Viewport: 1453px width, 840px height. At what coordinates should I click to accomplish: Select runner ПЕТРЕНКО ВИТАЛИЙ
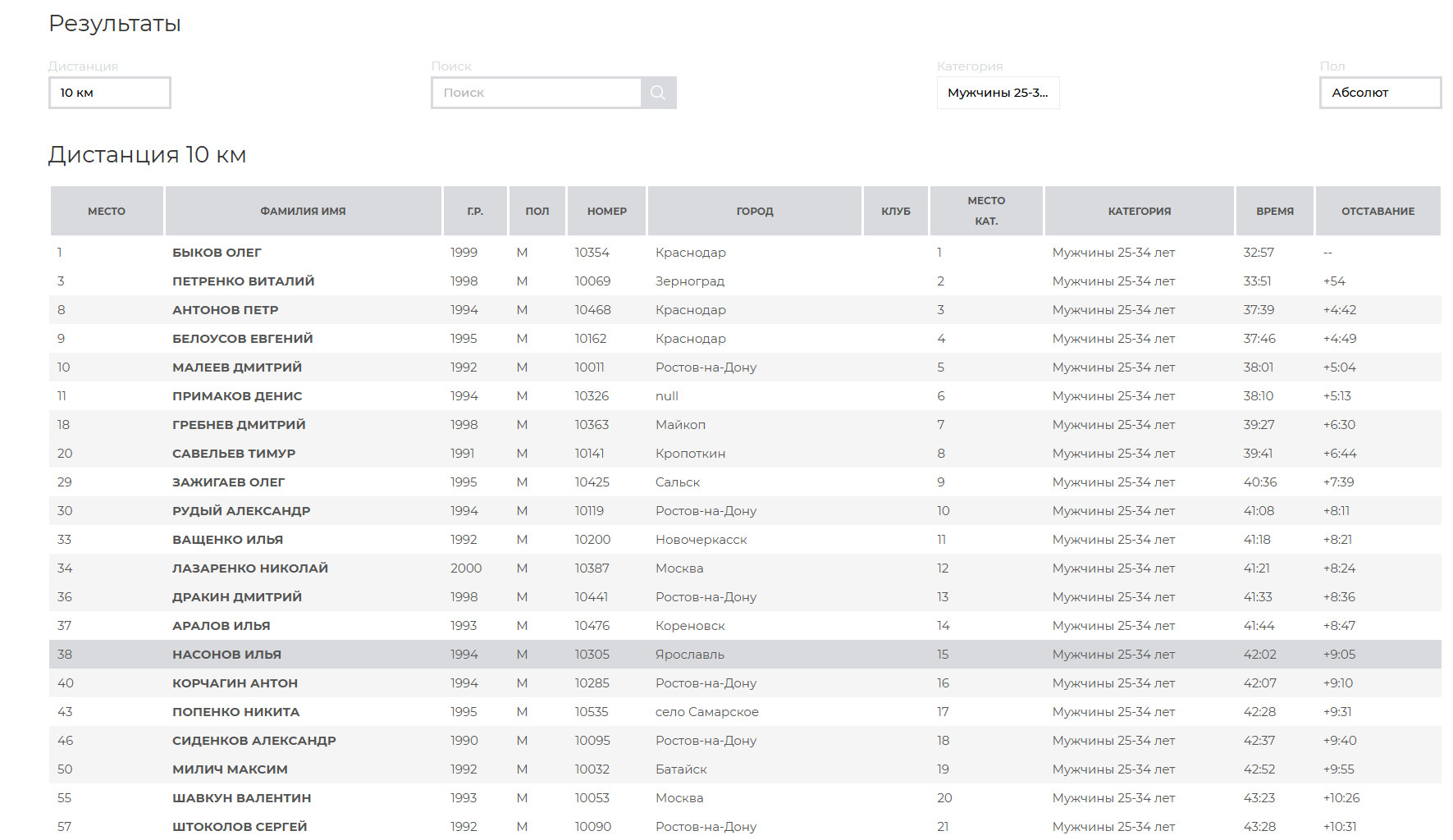coord(243,281)
